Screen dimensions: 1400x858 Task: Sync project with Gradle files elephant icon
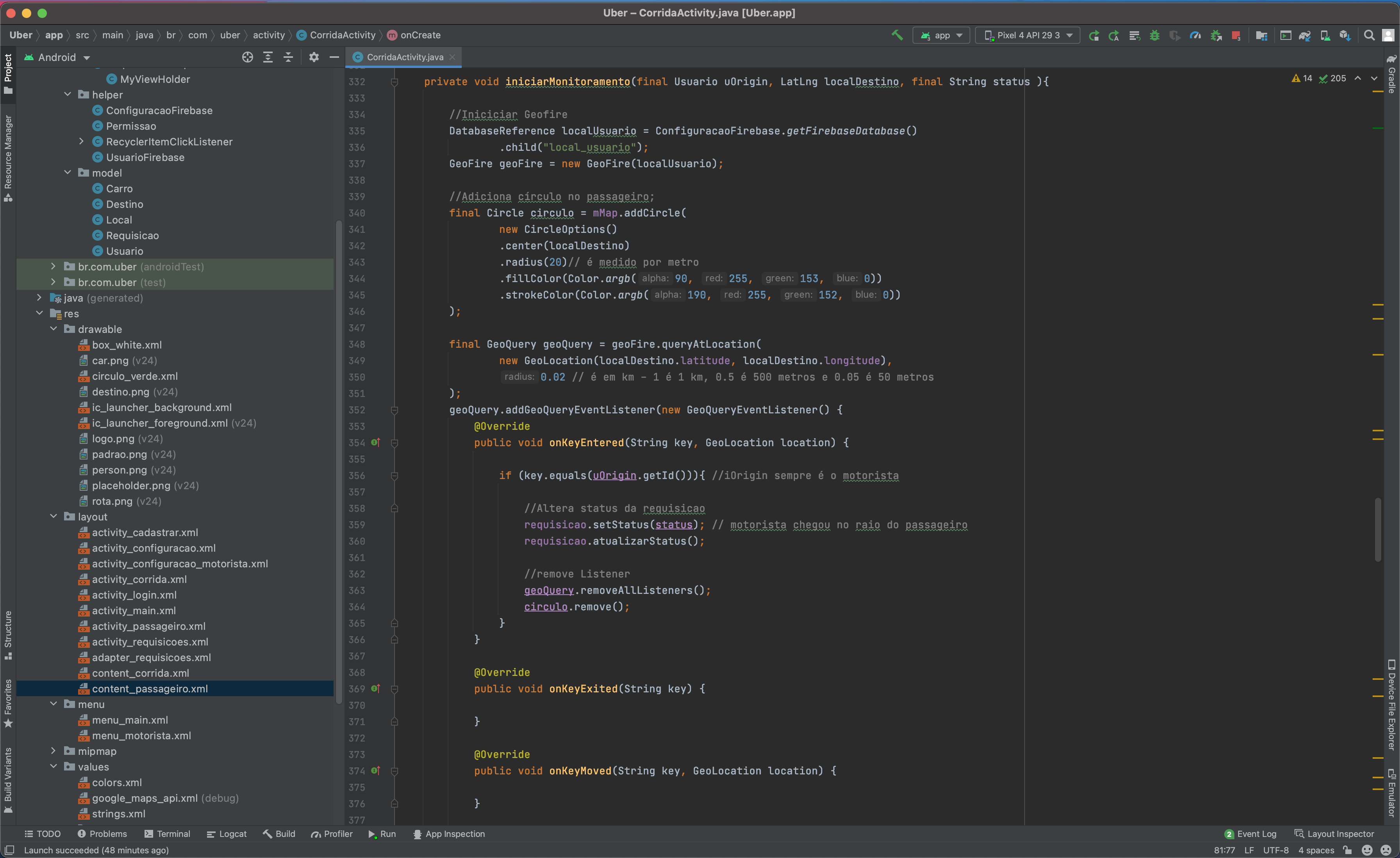[1305, 35]
